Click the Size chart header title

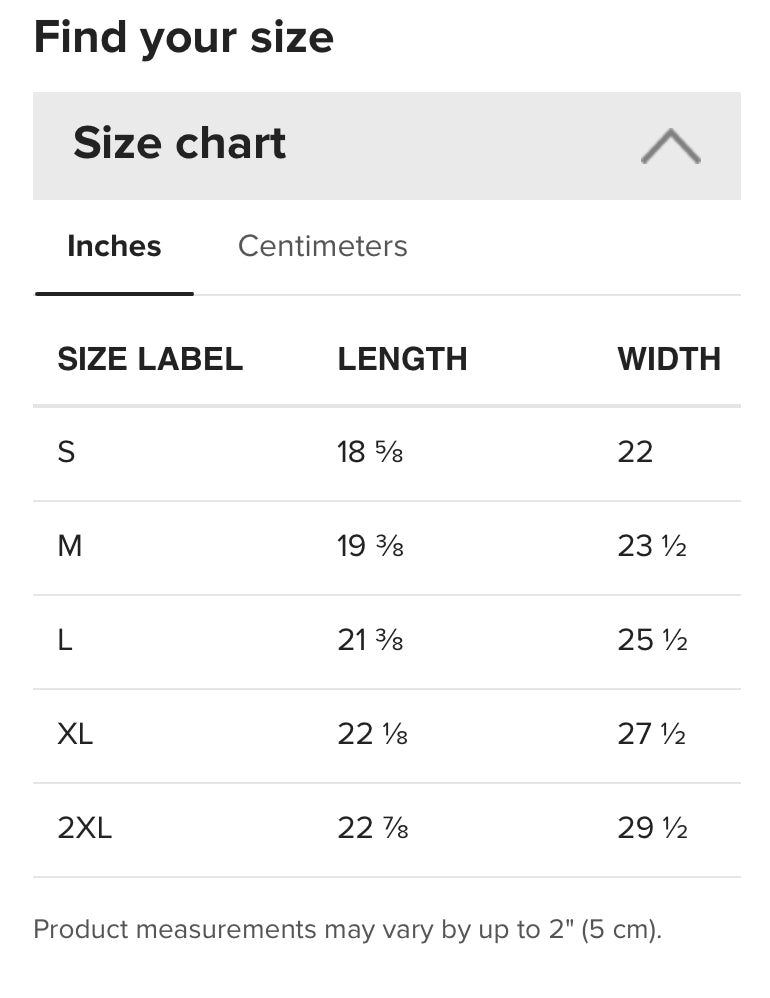click(x=180, y=143)
